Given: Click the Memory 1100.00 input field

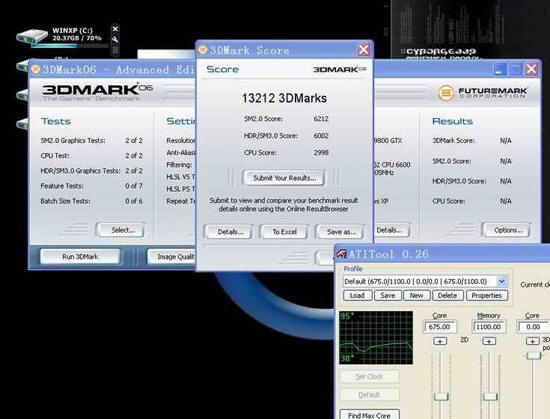Looking at the screenshot, I should click(489, 327).
